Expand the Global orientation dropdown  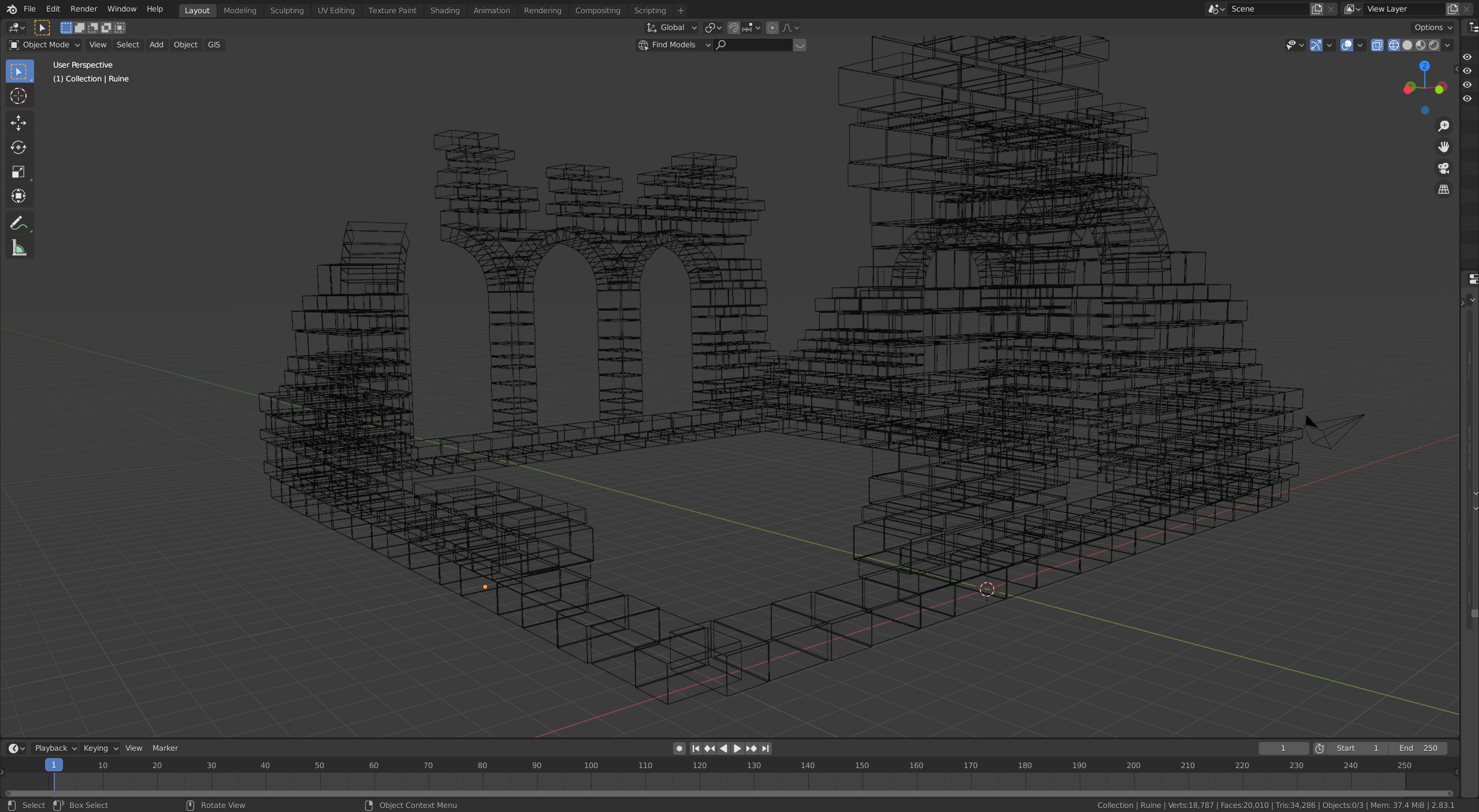point(672,28)
